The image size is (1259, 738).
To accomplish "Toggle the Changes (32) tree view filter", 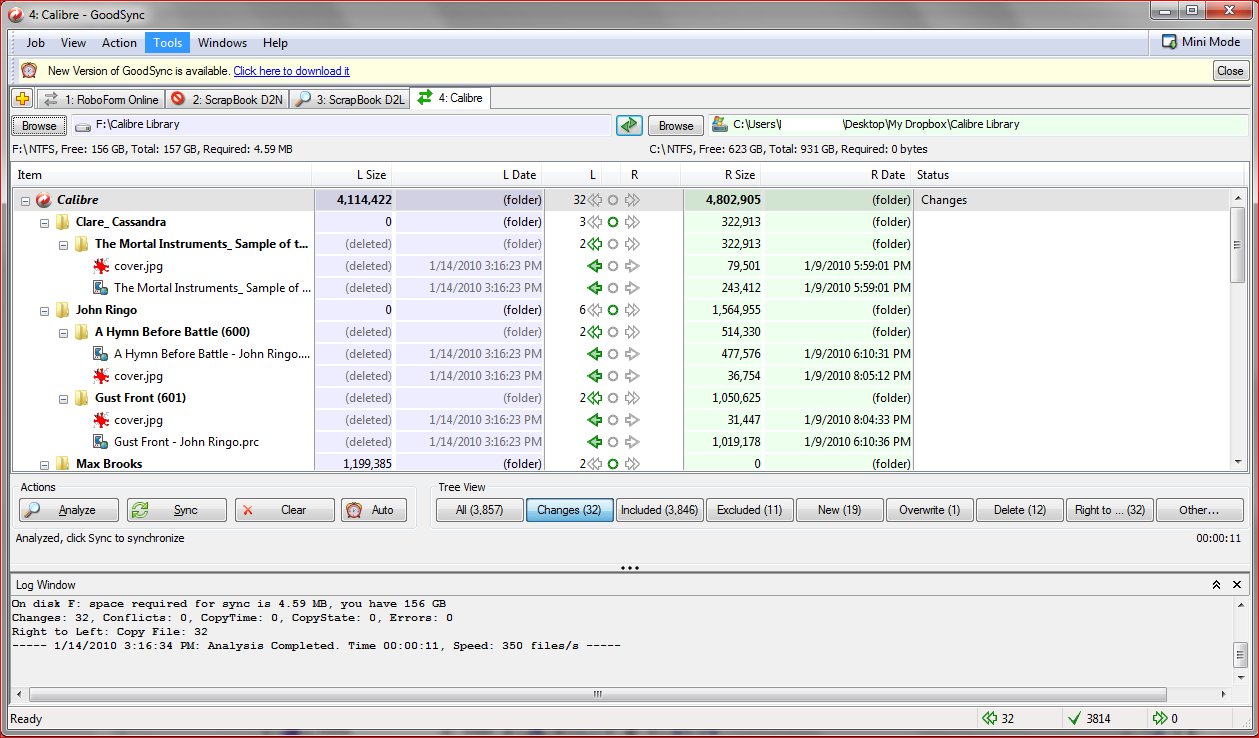I will (569, 510).
